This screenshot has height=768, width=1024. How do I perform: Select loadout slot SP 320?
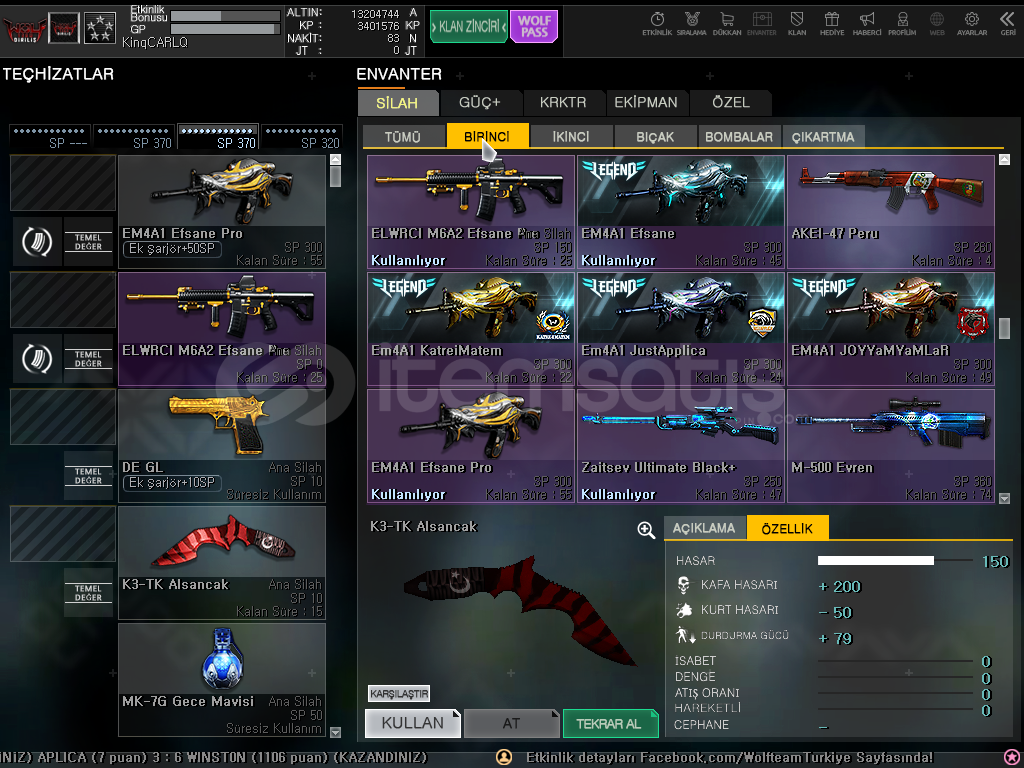tap(302, 137)
